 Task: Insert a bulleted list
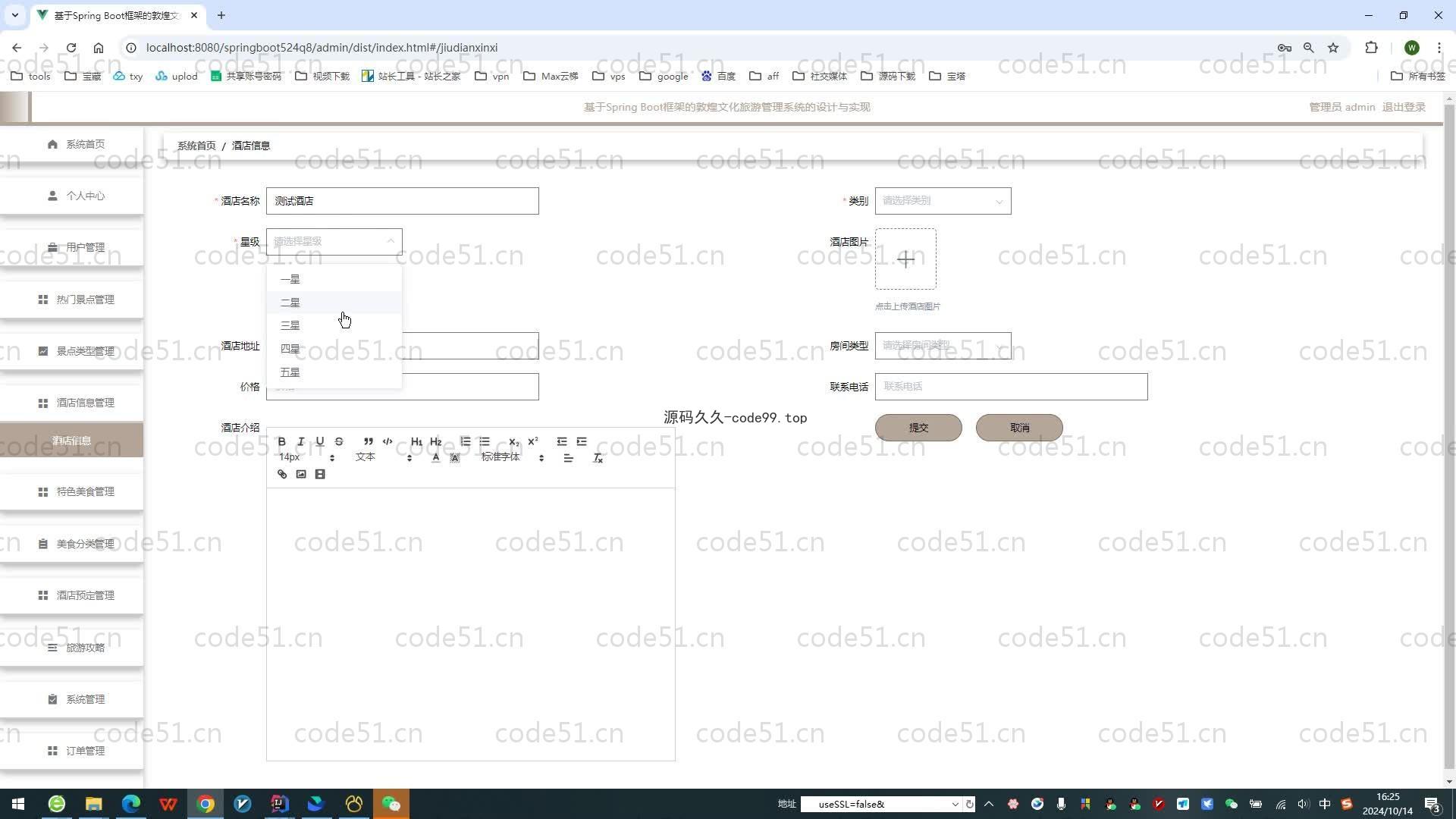[485, 441]
